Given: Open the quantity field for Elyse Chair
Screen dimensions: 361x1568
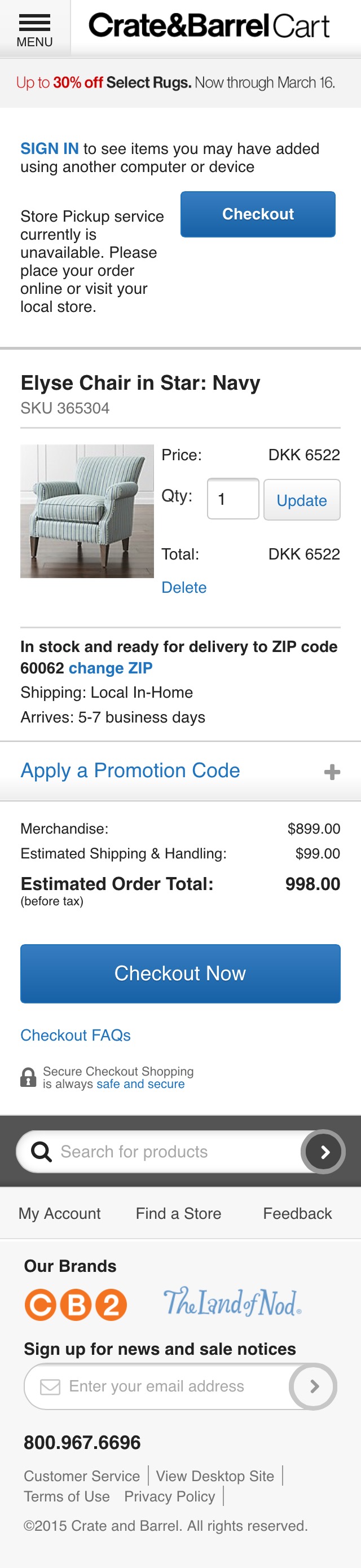Looking at the screenshot, I should coord(232,499).
